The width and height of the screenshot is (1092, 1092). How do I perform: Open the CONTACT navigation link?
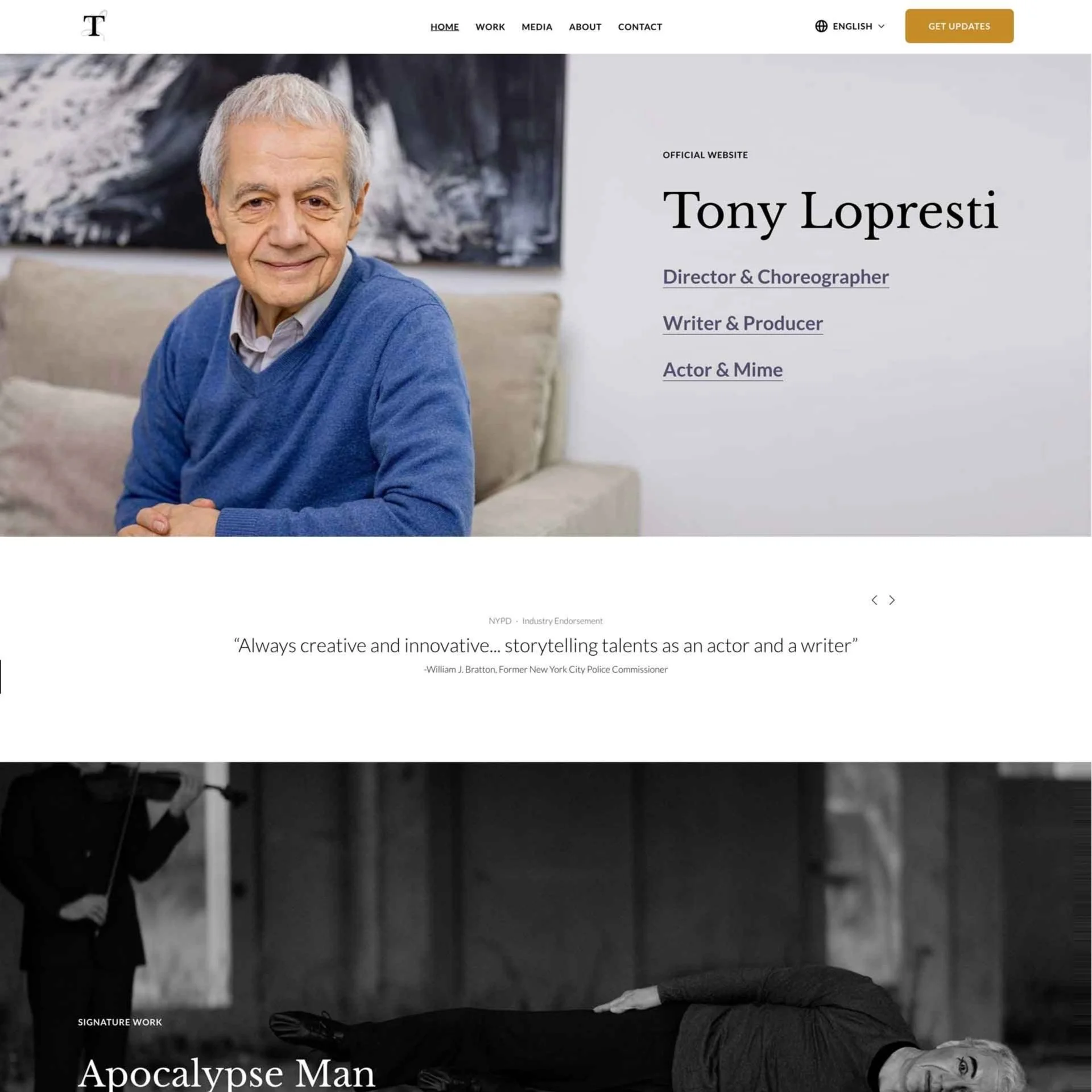pyautogui.click(x=640, y=27)
